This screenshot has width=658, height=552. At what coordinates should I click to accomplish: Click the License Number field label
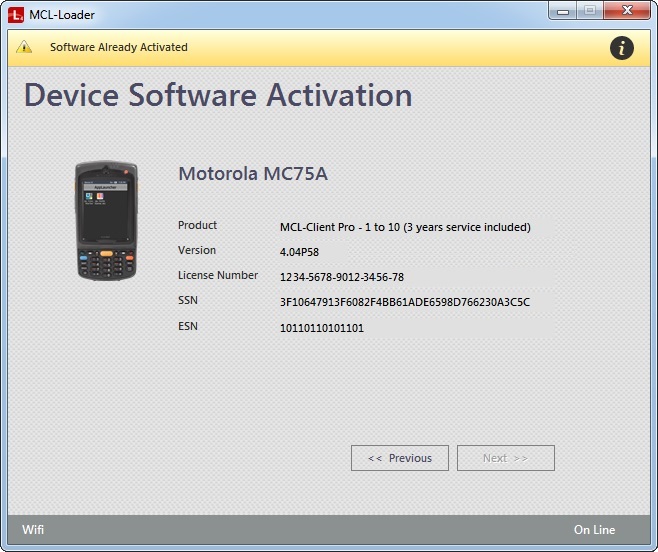pyautogui.click(x=218, y=276)
